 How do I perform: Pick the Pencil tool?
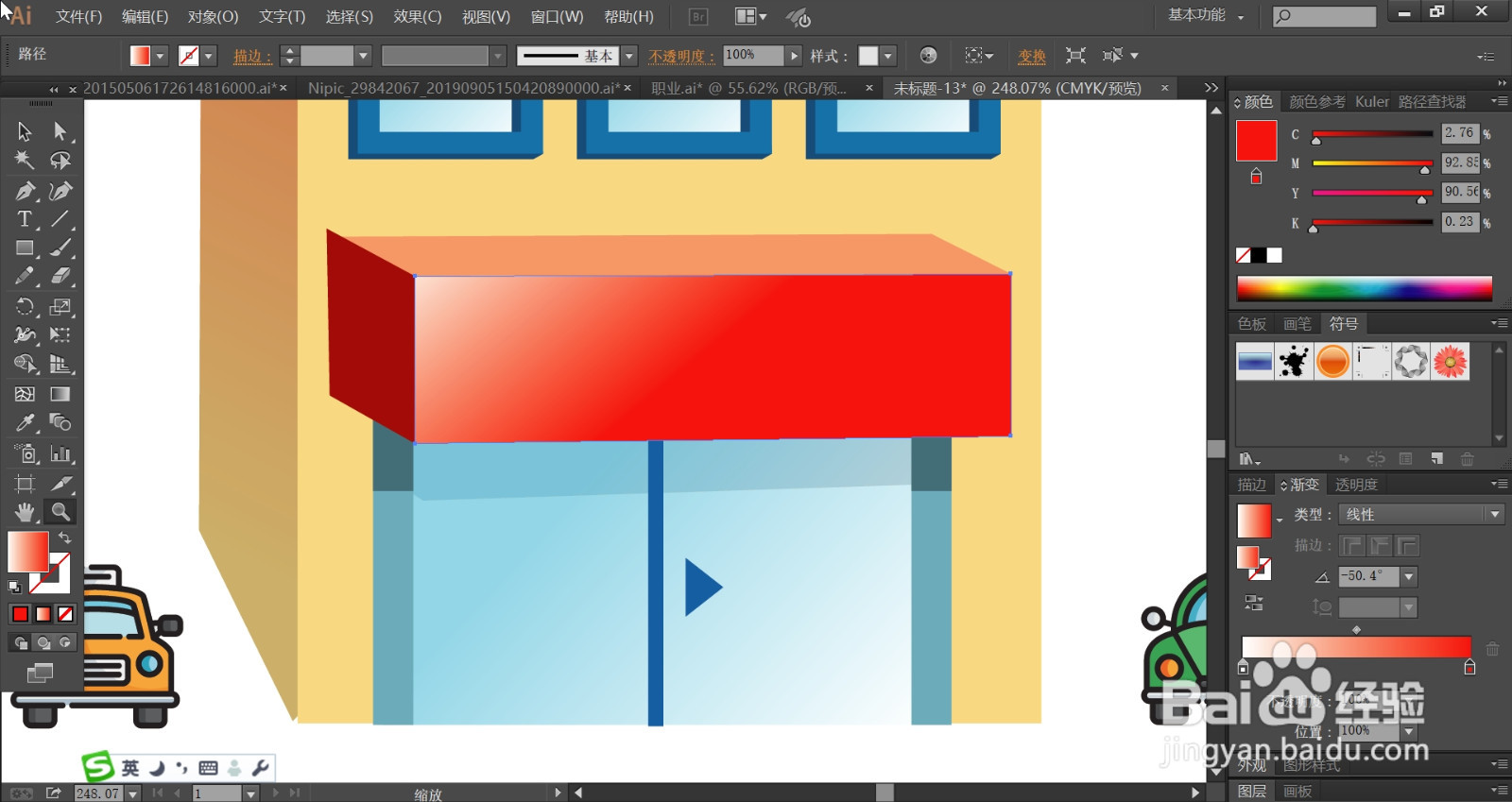[x=25, y=277]
